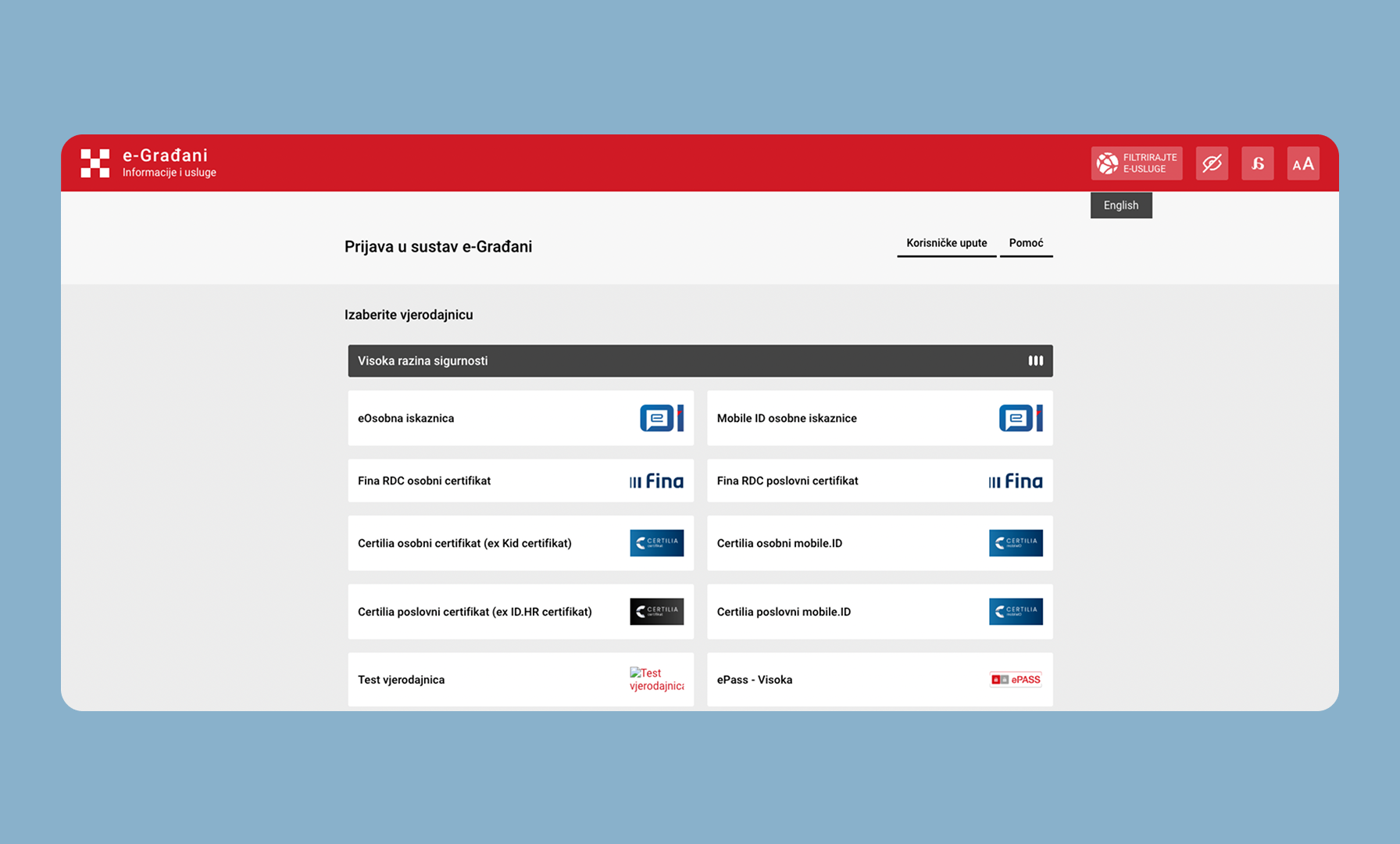
Task: Click the blue Certilia osobni certifikat logo
Action: tap(656, 543)
